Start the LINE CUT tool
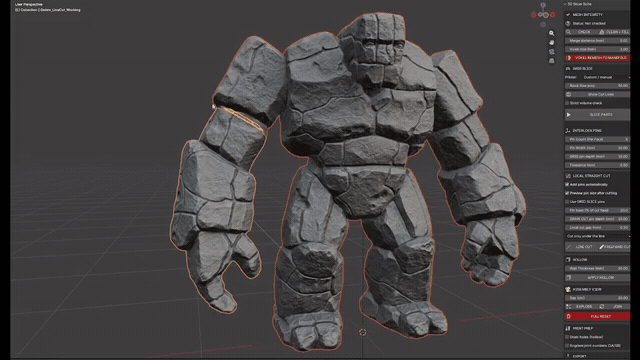The height and width of the screenshot is (360, 640). [x=580, y=247]
